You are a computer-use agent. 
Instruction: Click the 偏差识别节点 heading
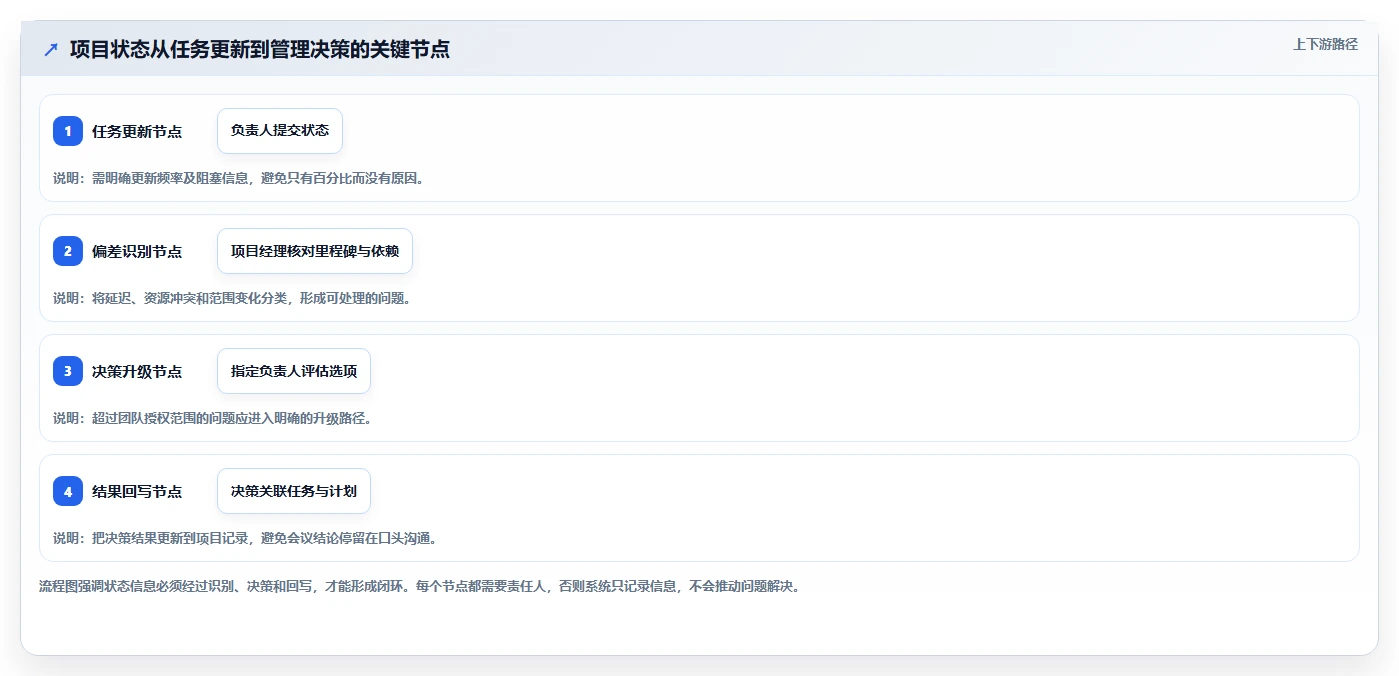coord(137,251)
